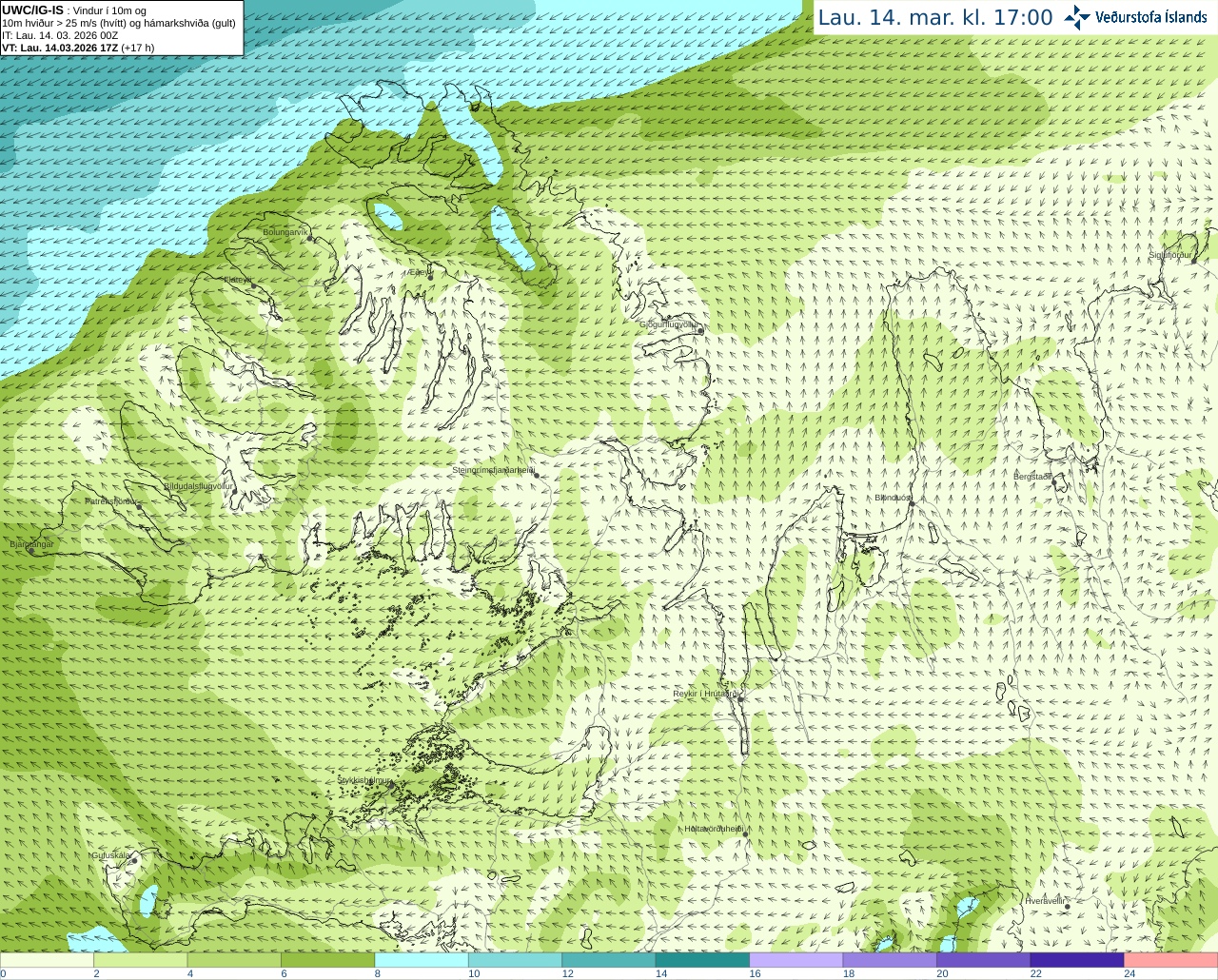Viewport: 1218px width, 980px height.
Task: Click the 4–6 m/s green legend swatch
Action: 234,960
